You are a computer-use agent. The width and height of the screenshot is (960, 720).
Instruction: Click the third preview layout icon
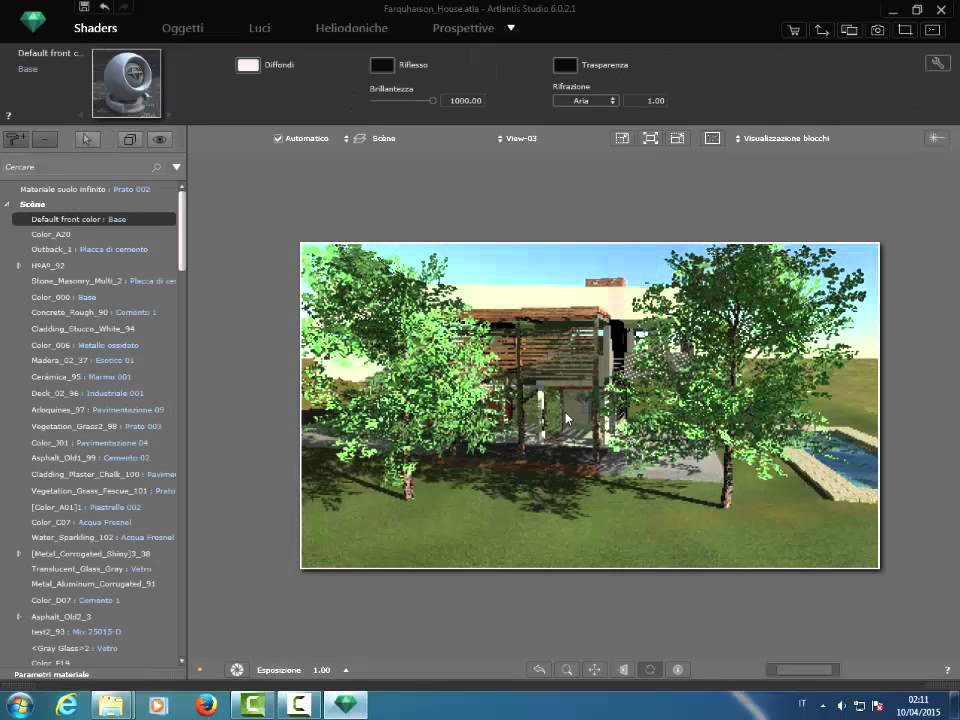tap(677, 138)
